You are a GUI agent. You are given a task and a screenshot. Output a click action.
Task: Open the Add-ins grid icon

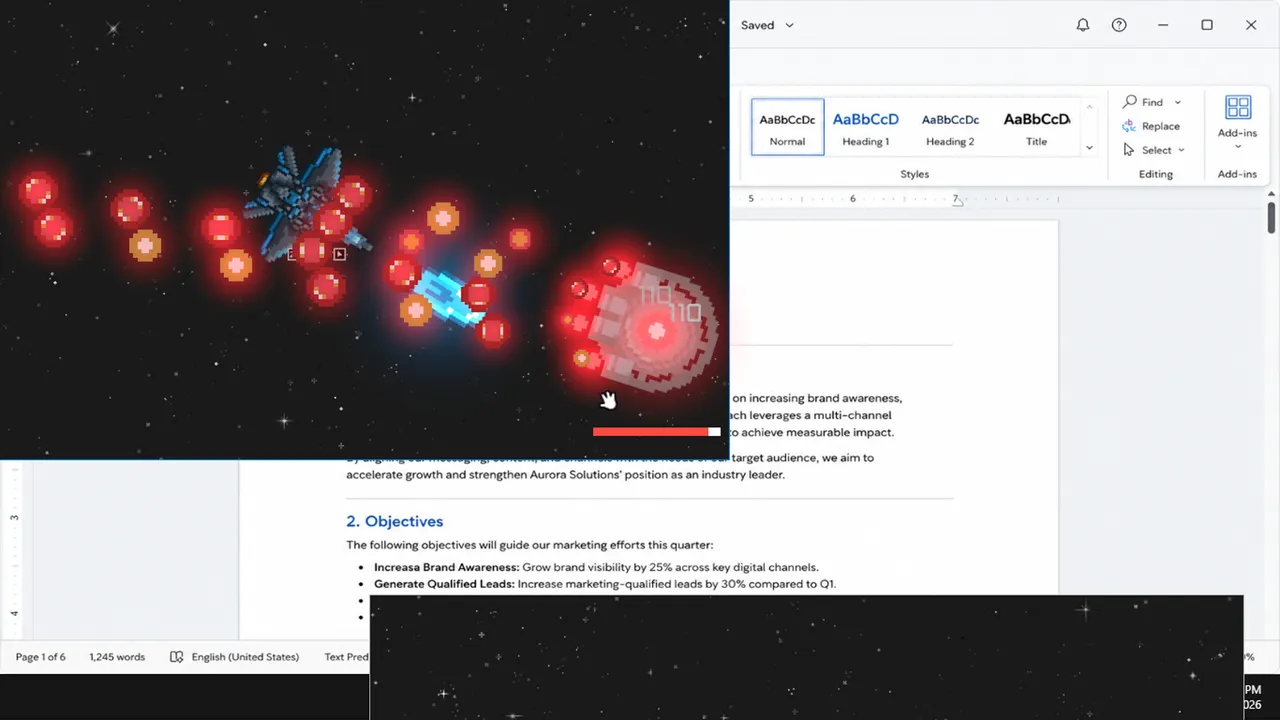click(x=1238, y=108)
